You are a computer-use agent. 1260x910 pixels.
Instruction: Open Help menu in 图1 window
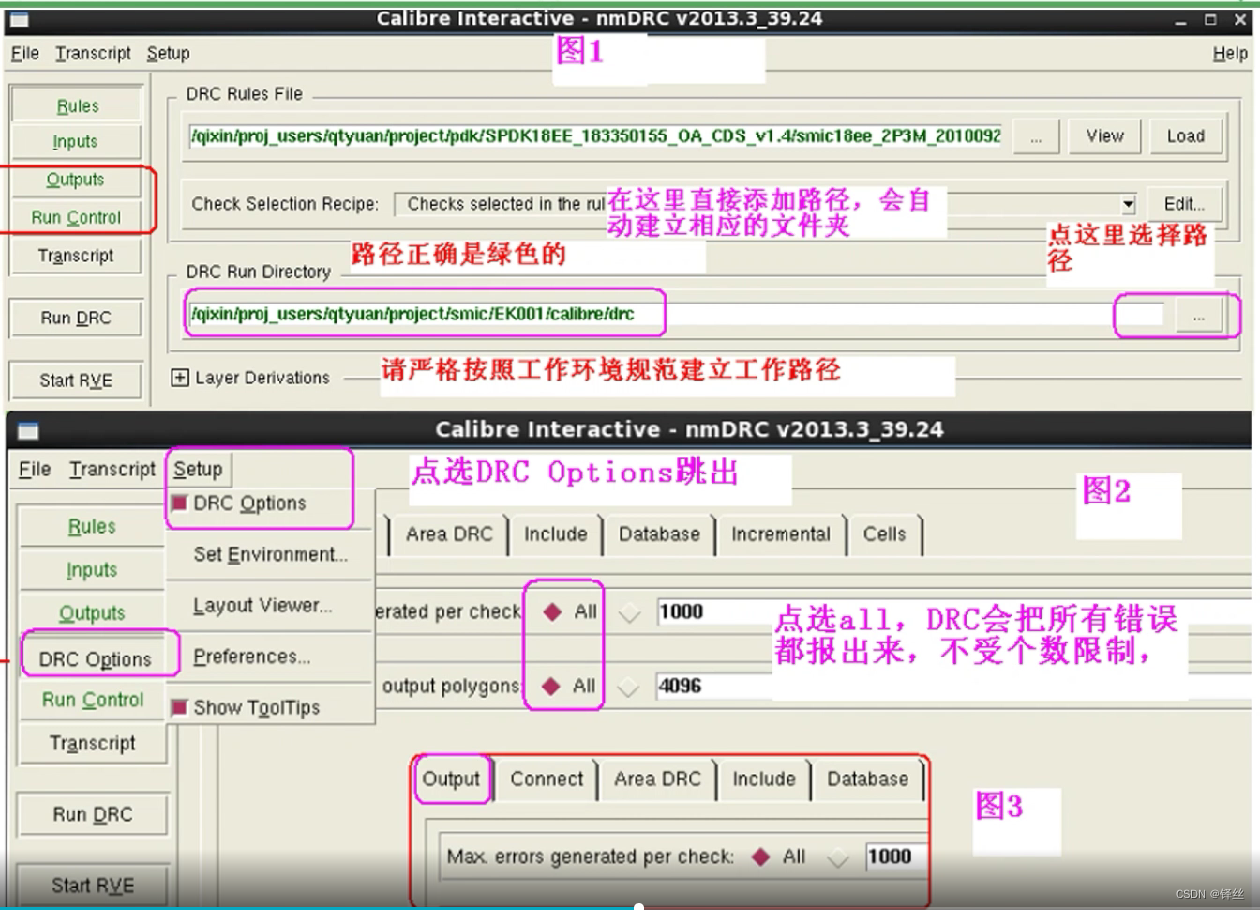tap(1230, 54)
